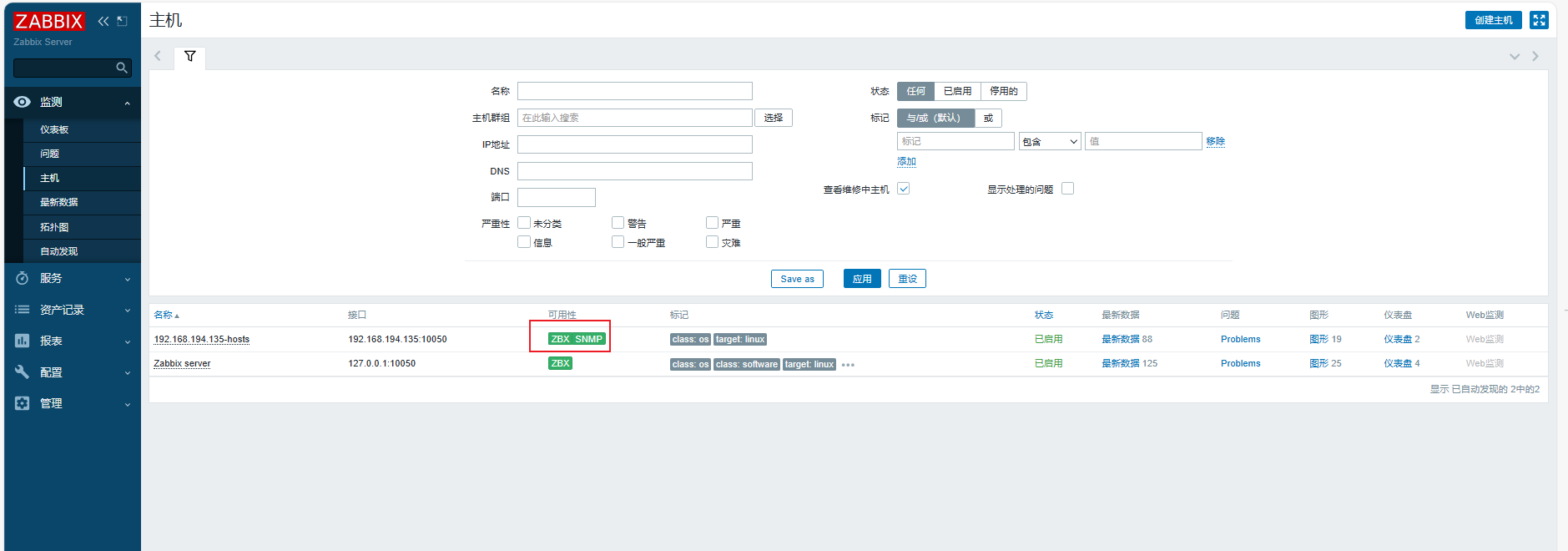Click the filter funnel tab icon
The height and width of the screenshot is (551, 1568).
190,56
